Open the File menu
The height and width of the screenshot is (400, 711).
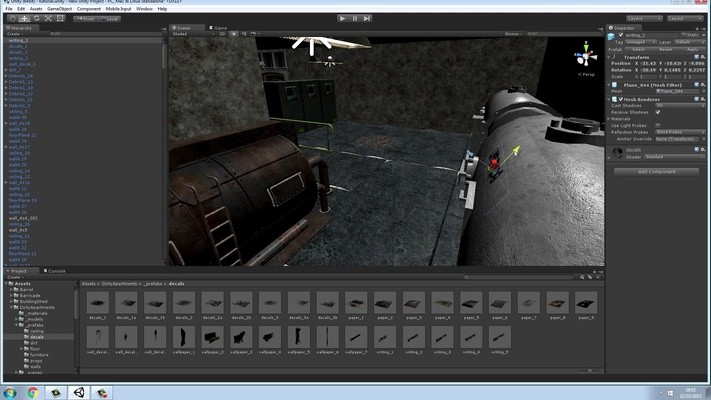coord(9,9)
